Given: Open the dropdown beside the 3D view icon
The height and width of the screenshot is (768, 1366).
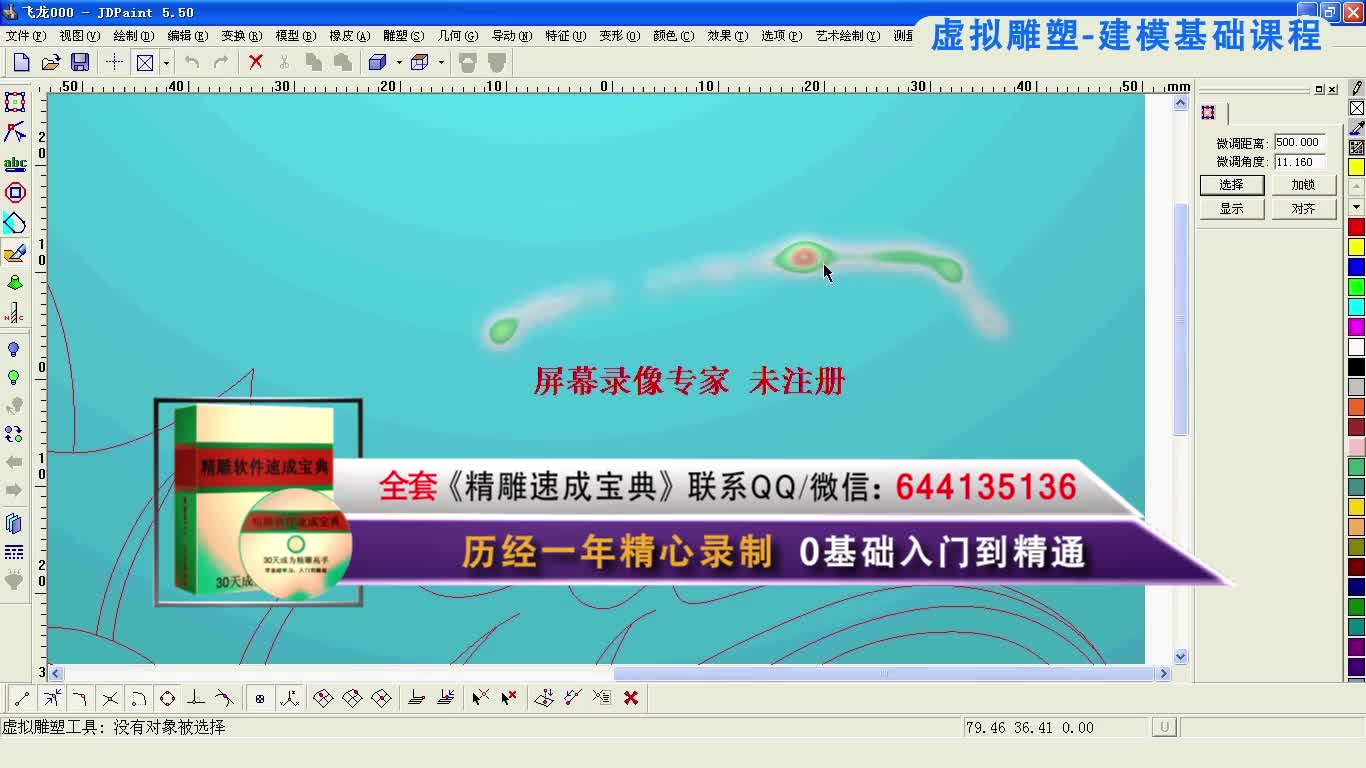Looking at the screenshot, I should tap(398, 62).
